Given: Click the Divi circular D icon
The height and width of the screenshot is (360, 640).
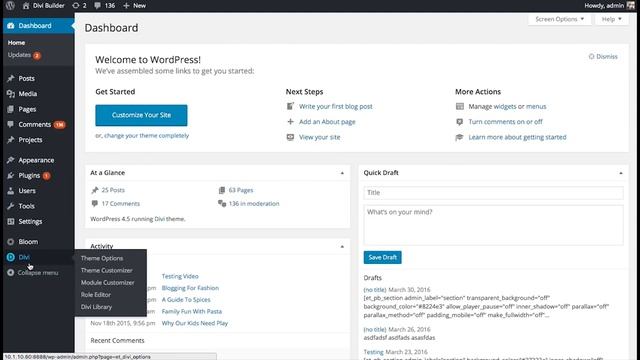Looking at the screenshot, I should pyautogui.click(x=11, y=257).
